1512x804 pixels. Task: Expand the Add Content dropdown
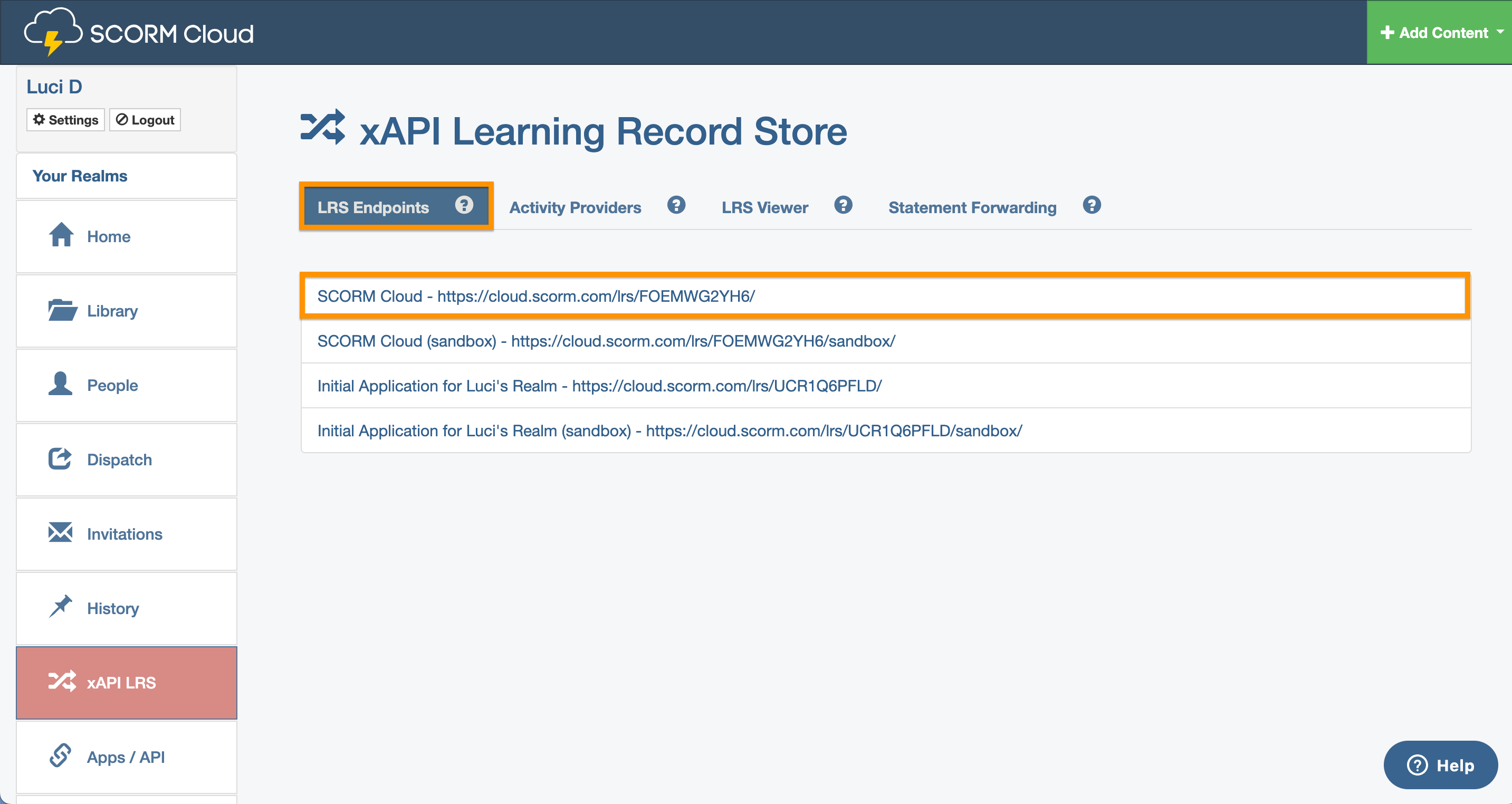click(1439, 32)
